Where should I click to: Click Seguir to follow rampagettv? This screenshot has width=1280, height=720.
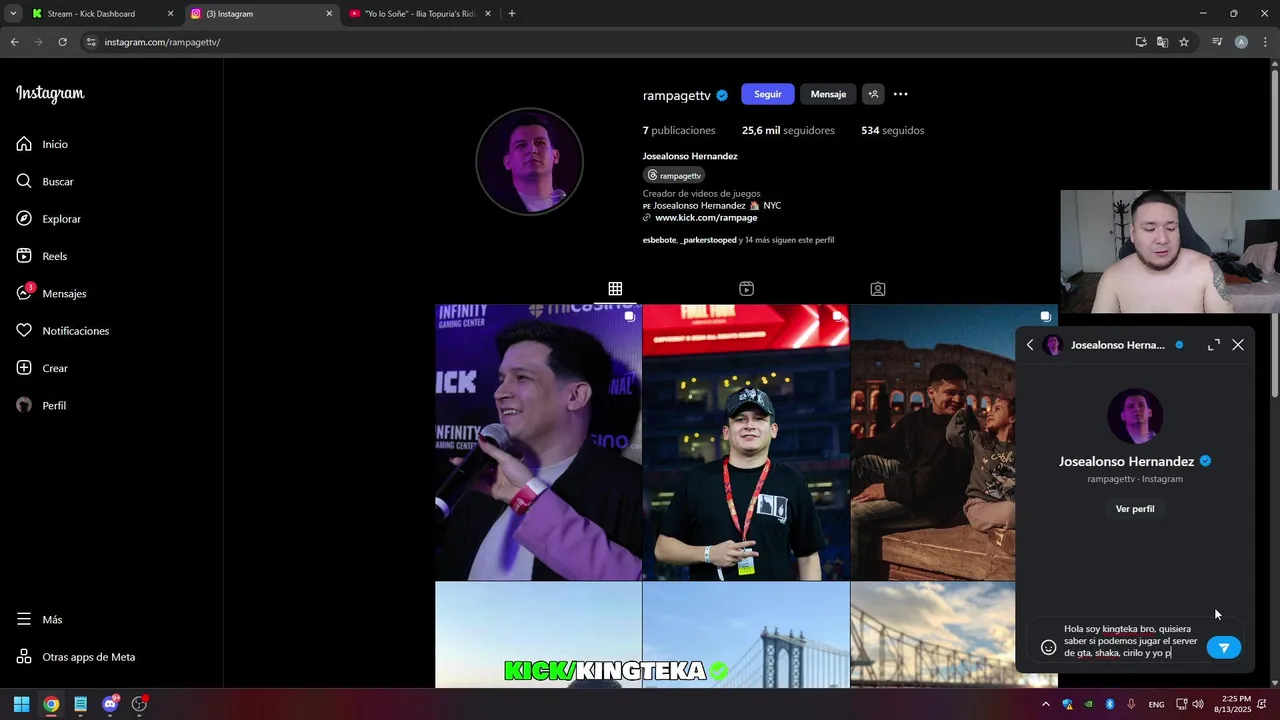coord(767,94)
